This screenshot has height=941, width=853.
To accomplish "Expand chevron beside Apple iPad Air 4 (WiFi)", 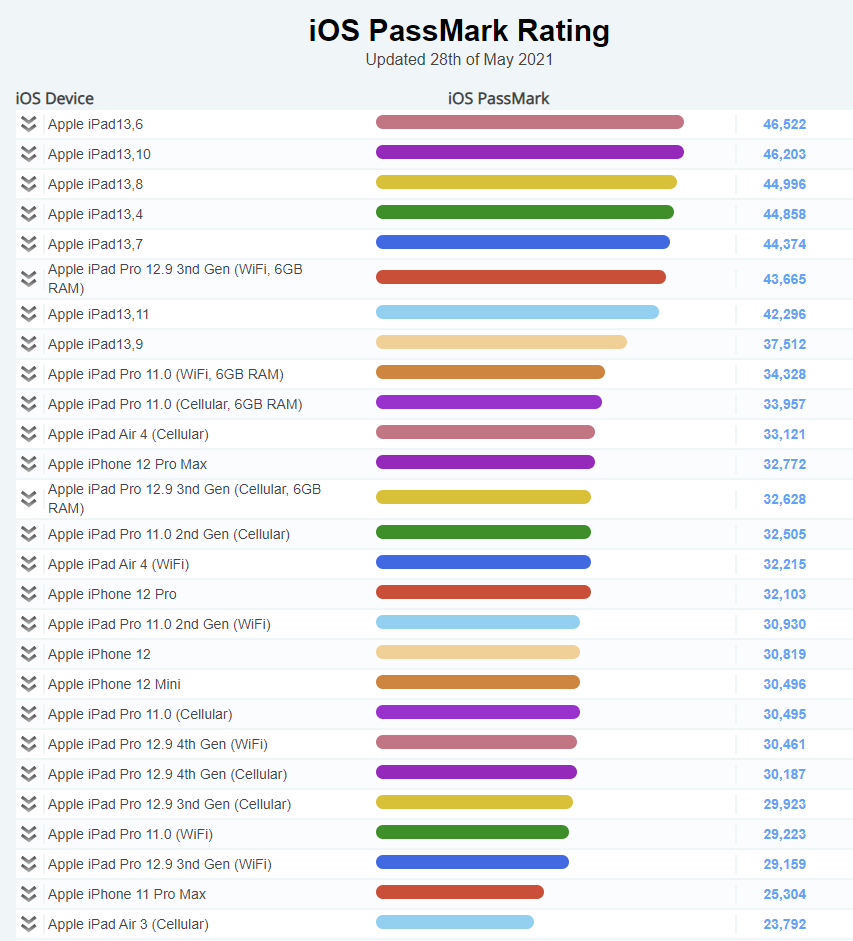I will (28, 564).
